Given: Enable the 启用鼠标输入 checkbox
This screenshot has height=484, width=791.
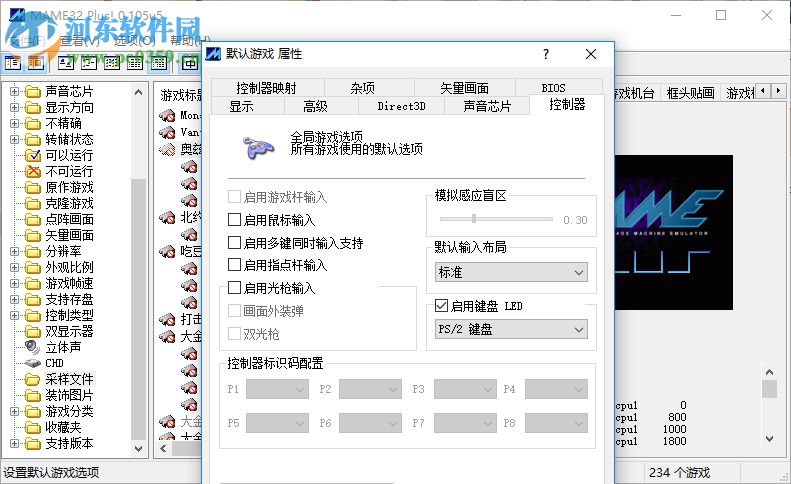Looking at the screenshot, I should tap(234, 220).
